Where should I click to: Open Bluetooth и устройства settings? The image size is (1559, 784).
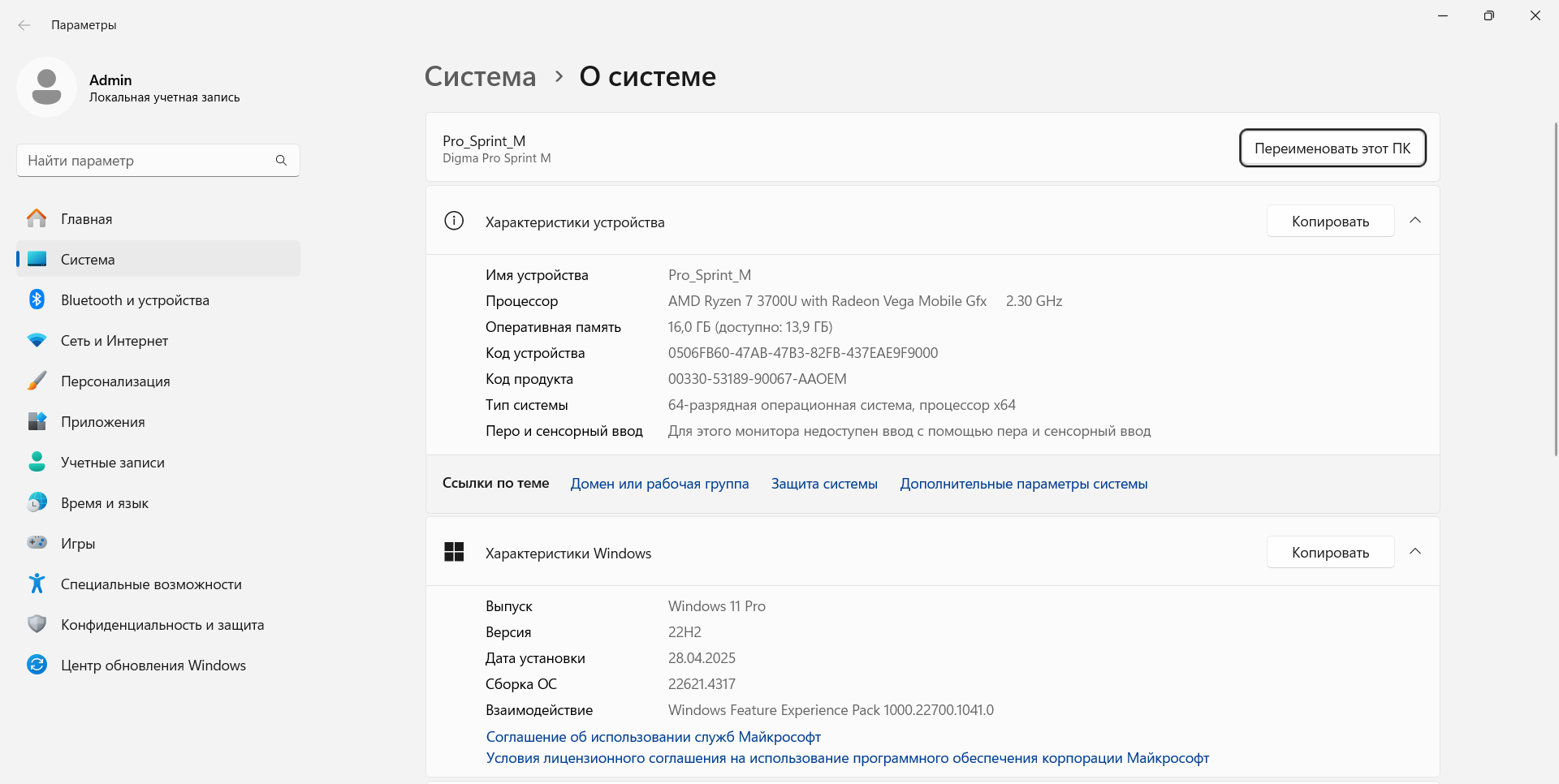158,299
